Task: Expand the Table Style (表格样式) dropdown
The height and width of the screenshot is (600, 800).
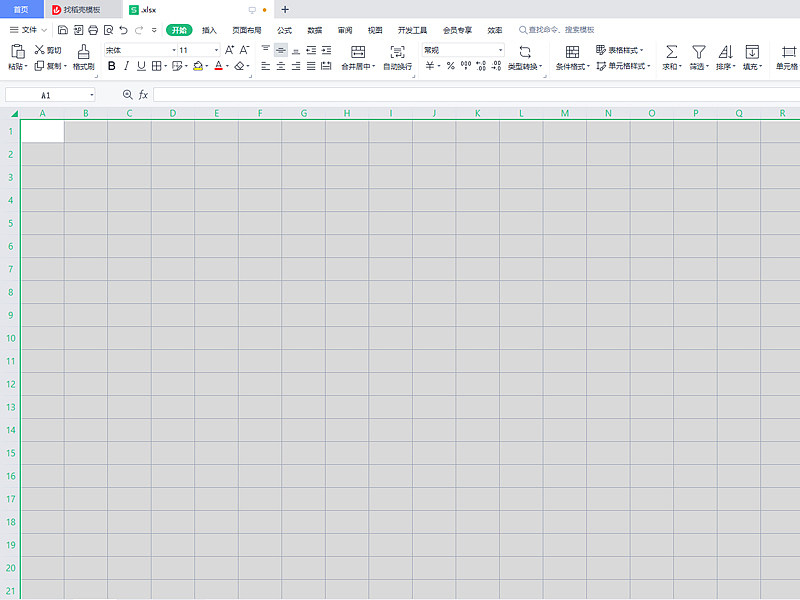Action: coord(641,50)
